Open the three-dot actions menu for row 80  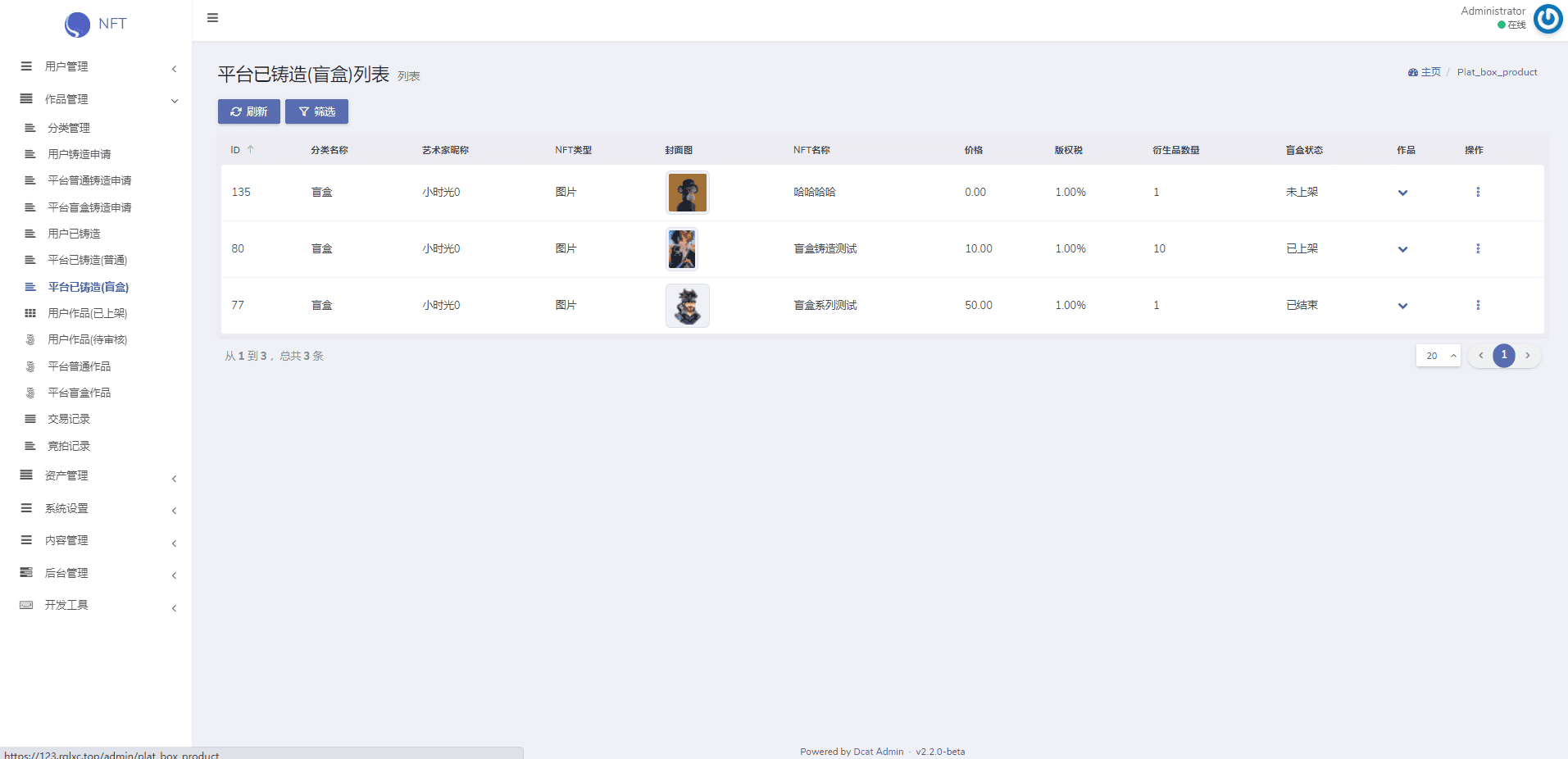[x=1478, y=248]
